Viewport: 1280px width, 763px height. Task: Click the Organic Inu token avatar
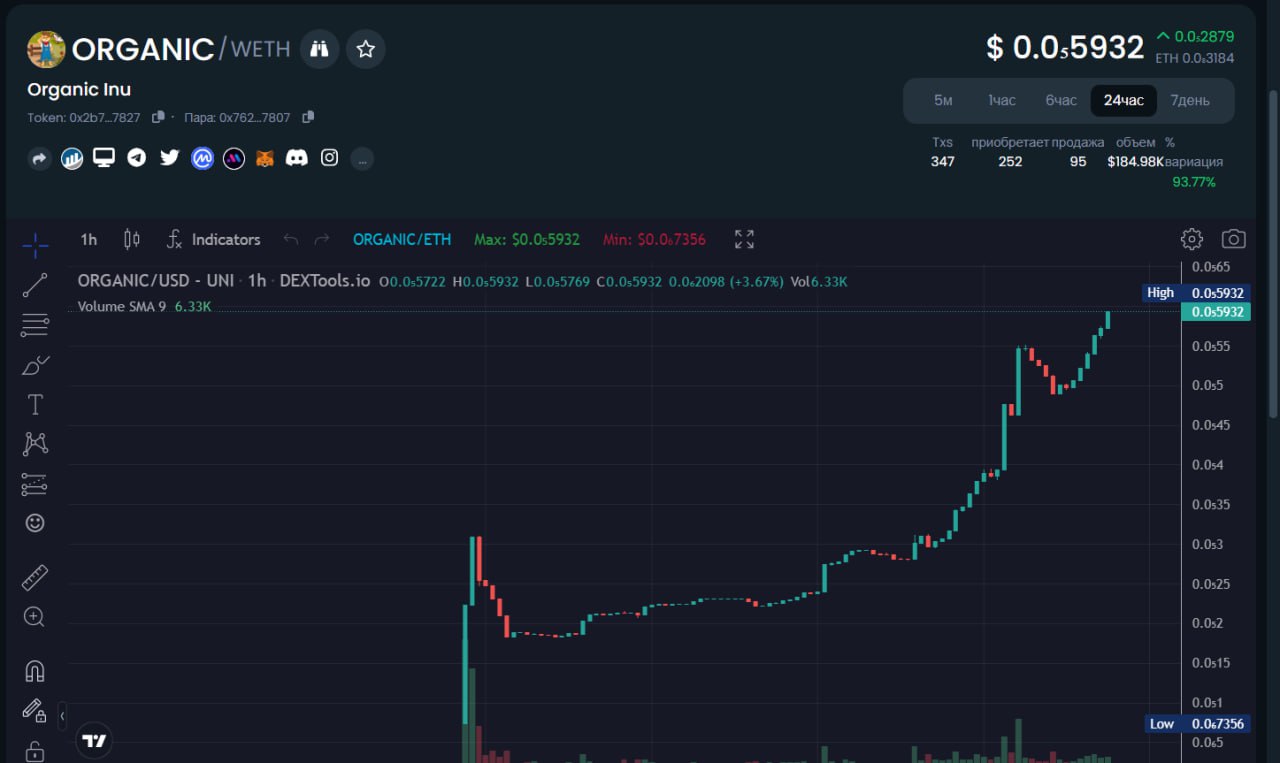point(46,49)
